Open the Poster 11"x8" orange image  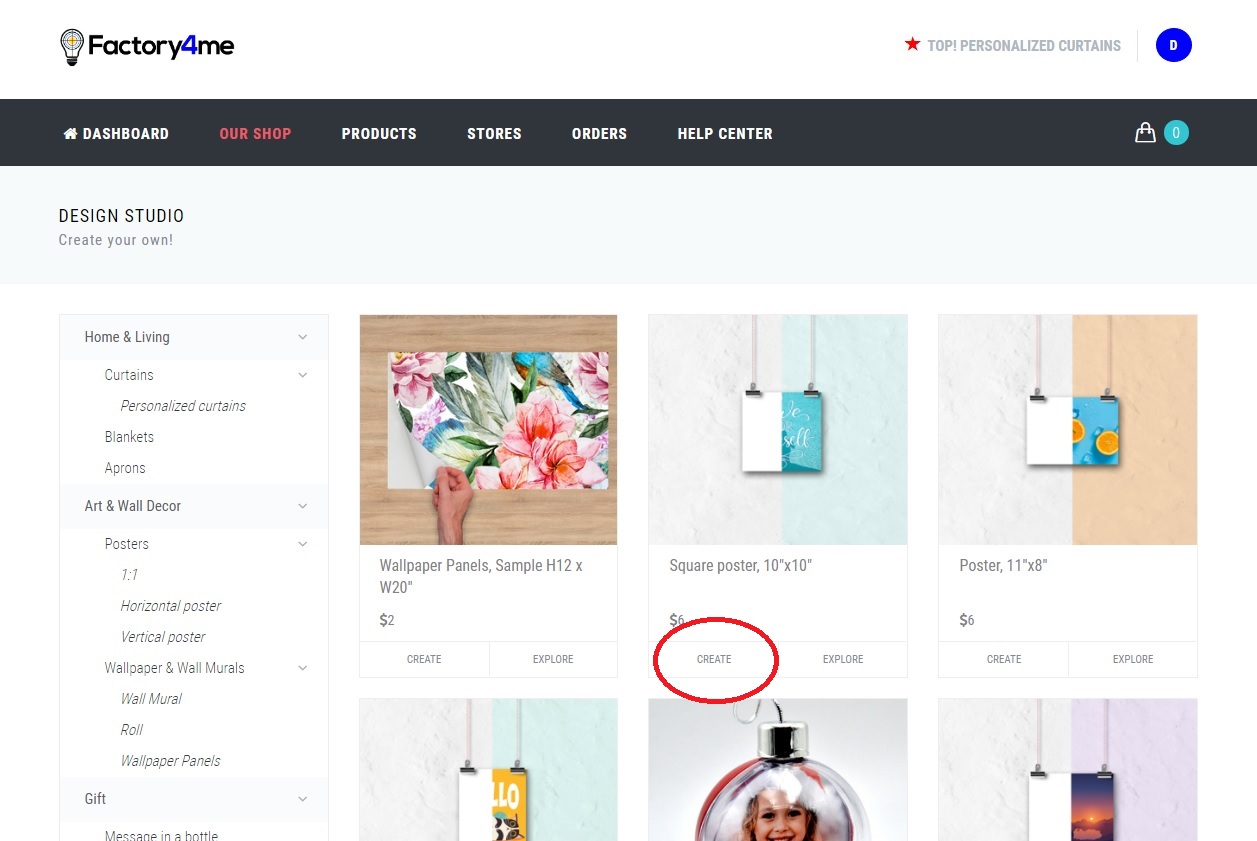1068,430
